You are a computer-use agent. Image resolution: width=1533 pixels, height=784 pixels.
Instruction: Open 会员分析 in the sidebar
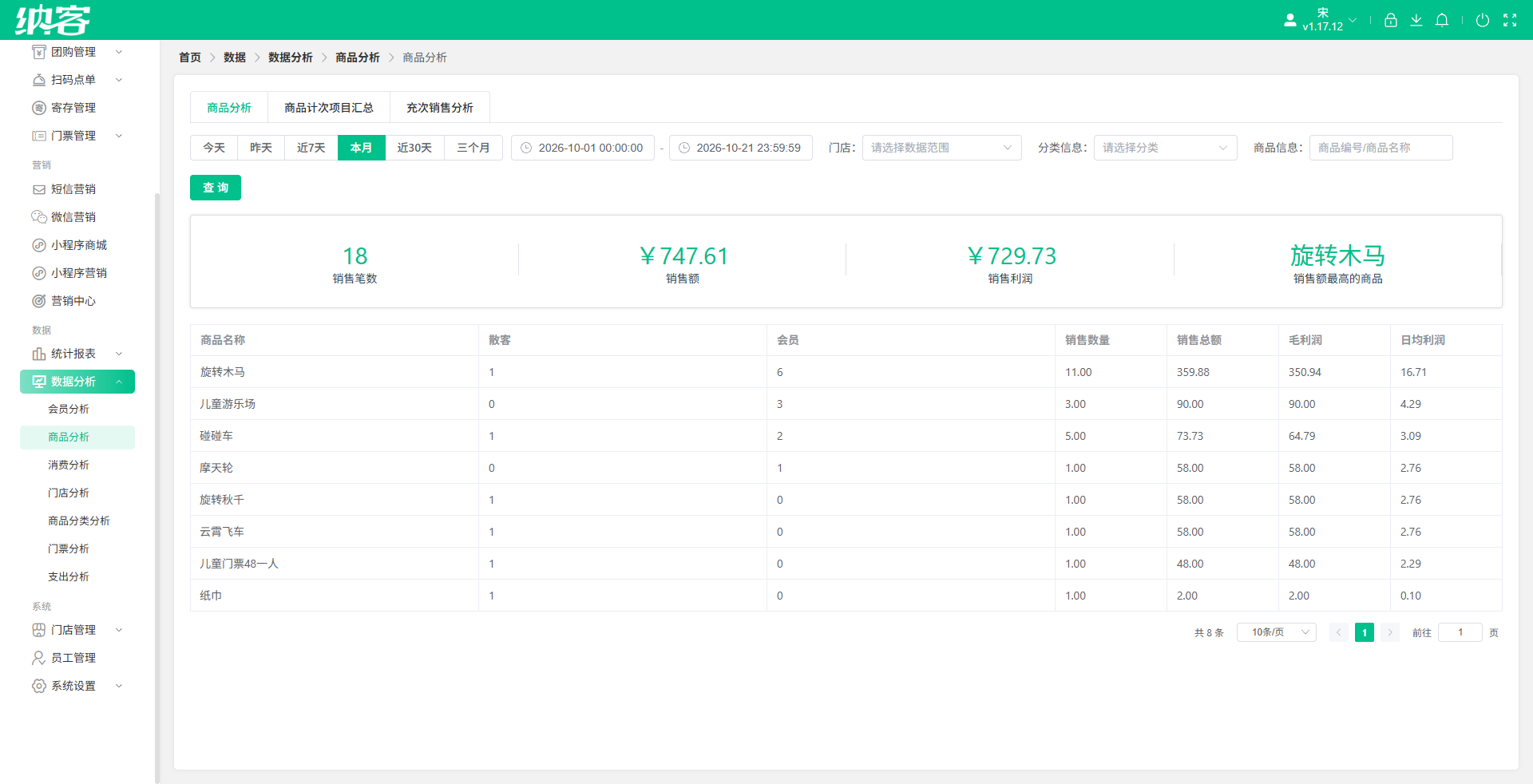click(69, 409)
